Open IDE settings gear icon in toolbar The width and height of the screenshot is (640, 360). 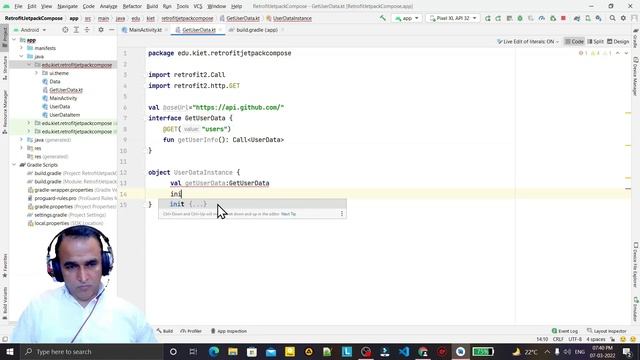coord(623,18)
